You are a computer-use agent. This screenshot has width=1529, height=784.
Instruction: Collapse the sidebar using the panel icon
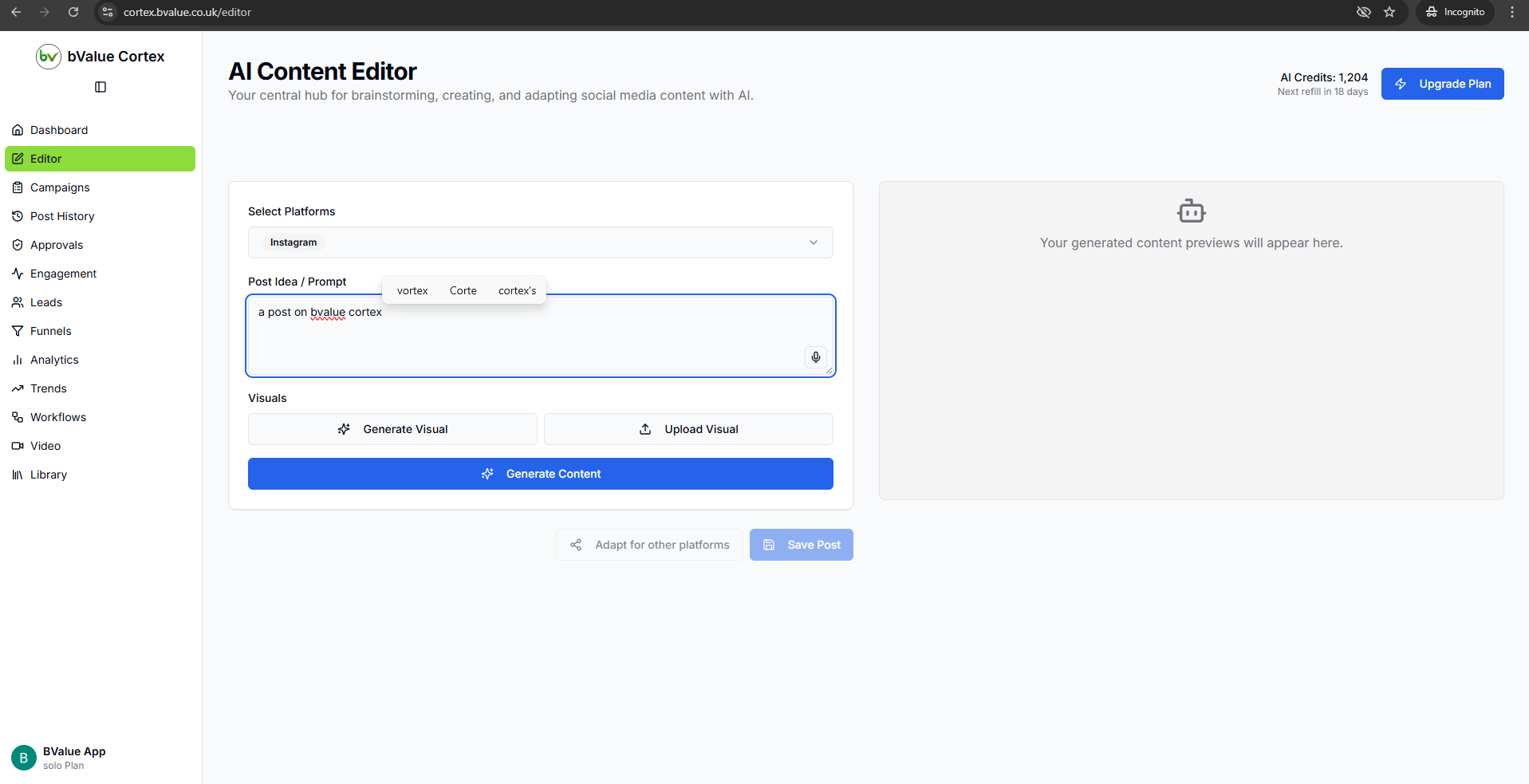pyautogui.click(x=100, y=86)
